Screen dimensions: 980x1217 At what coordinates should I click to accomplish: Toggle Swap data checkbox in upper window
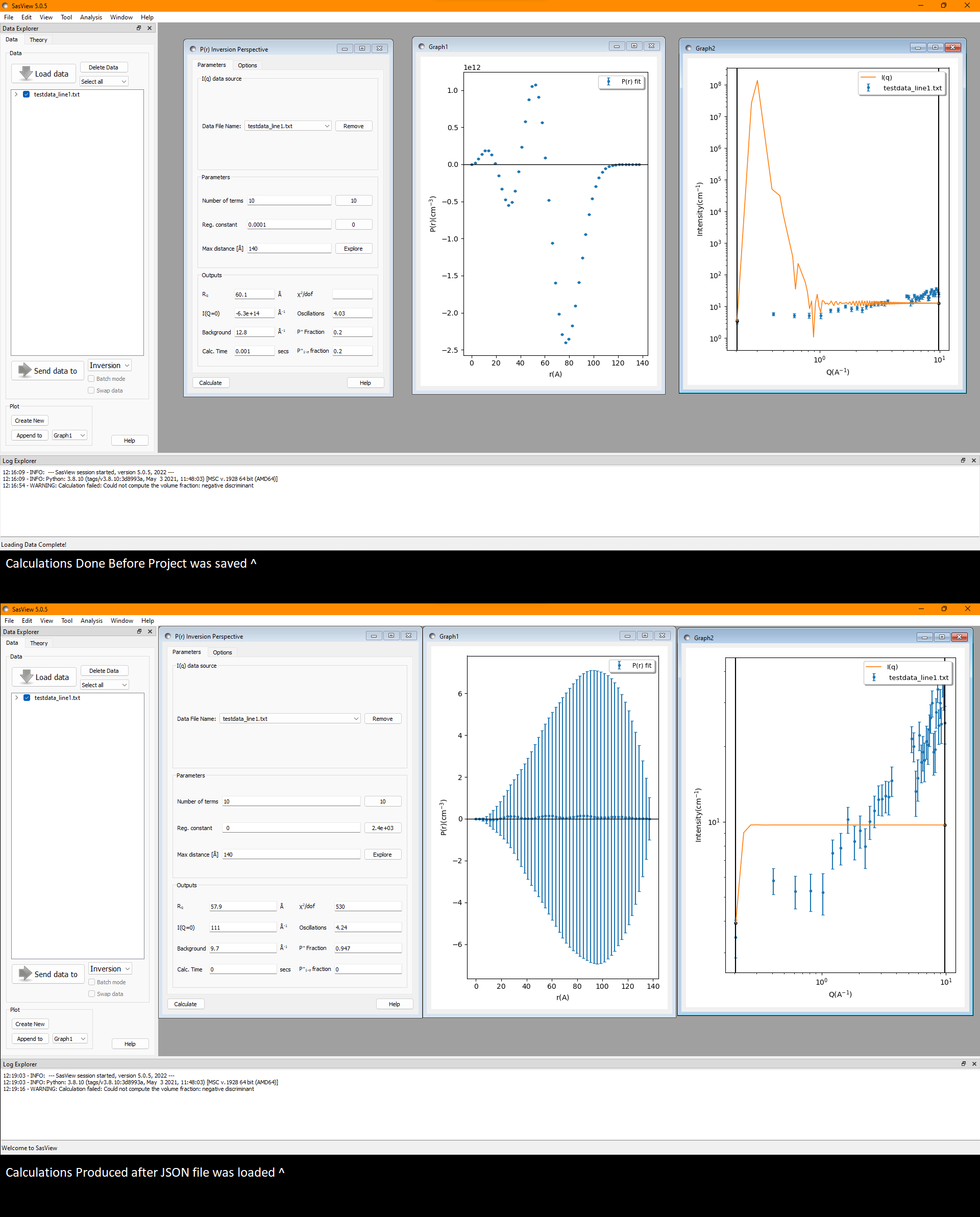click(x=91, y=391)
